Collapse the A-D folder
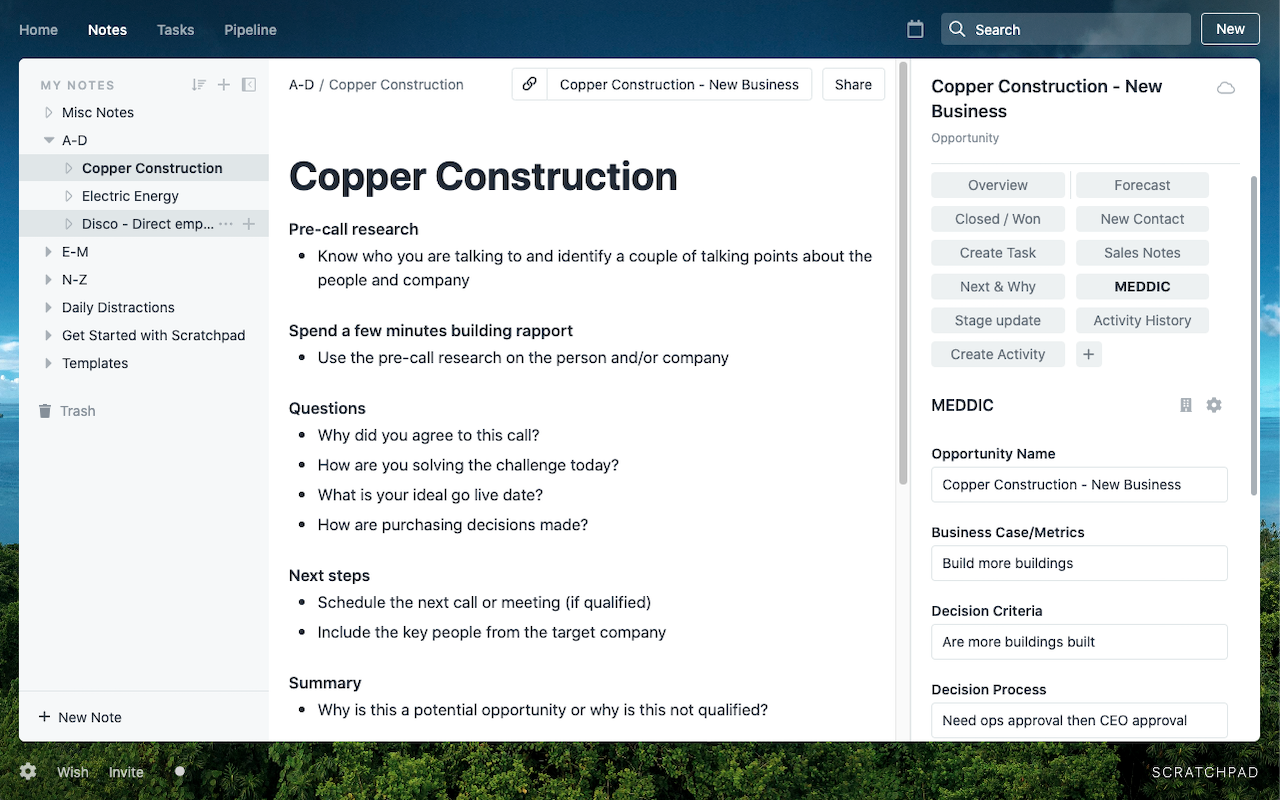This screenshot has width=1280, height=800. (48, 141)
